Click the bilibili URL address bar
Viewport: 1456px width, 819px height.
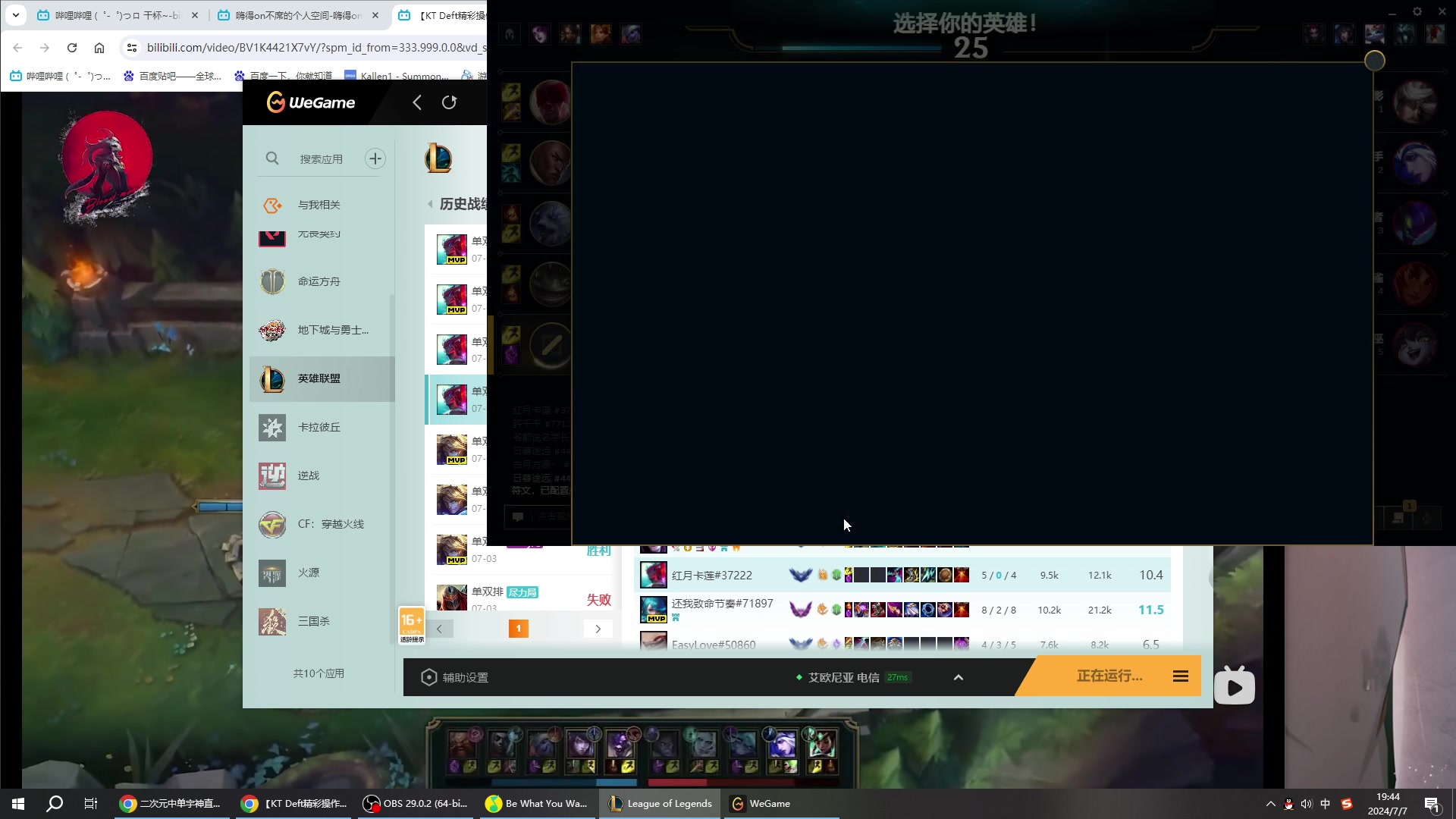(315, 48)
